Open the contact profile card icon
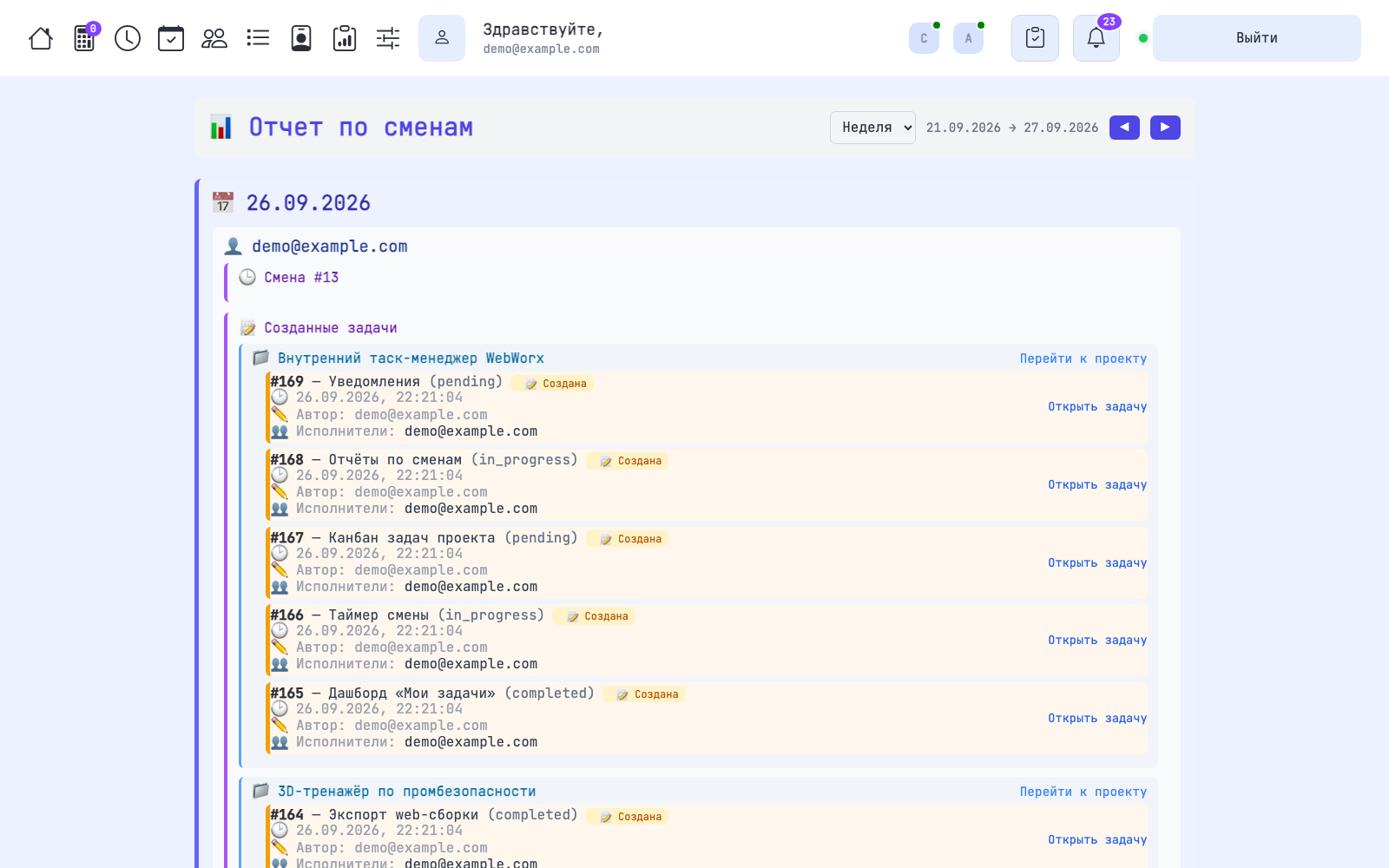1389x868 pixels. [301, 38]
